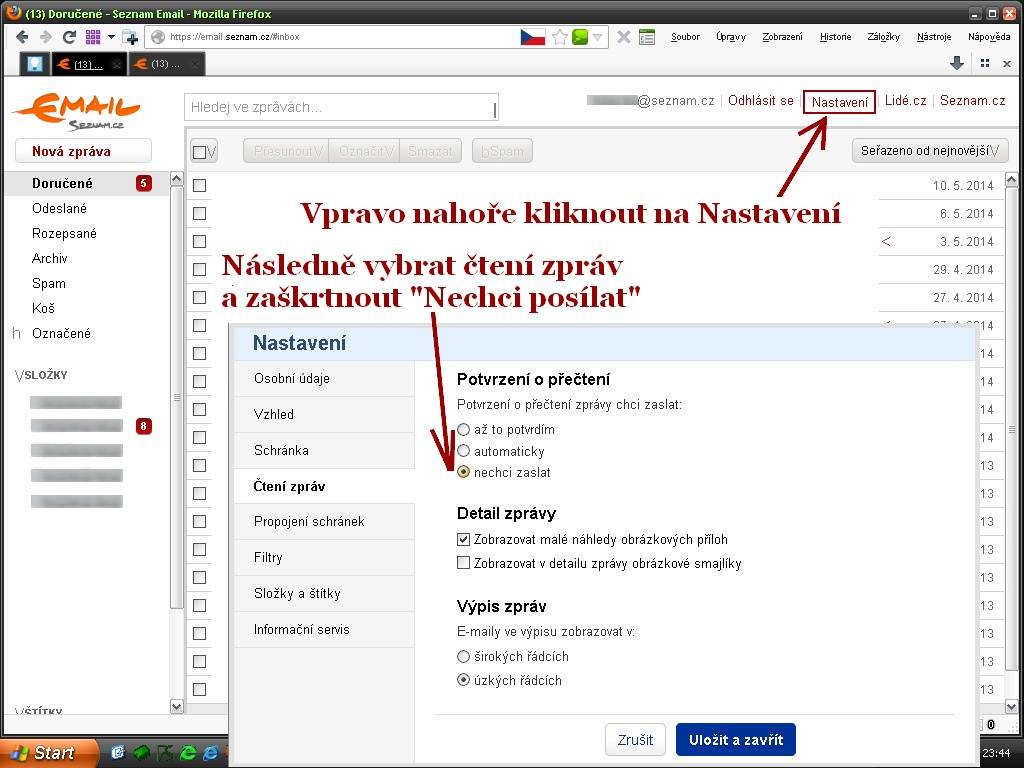1024x768 pixels.
Task: Open the 'Nástroje' menu
Action: [x=934, y=37]
